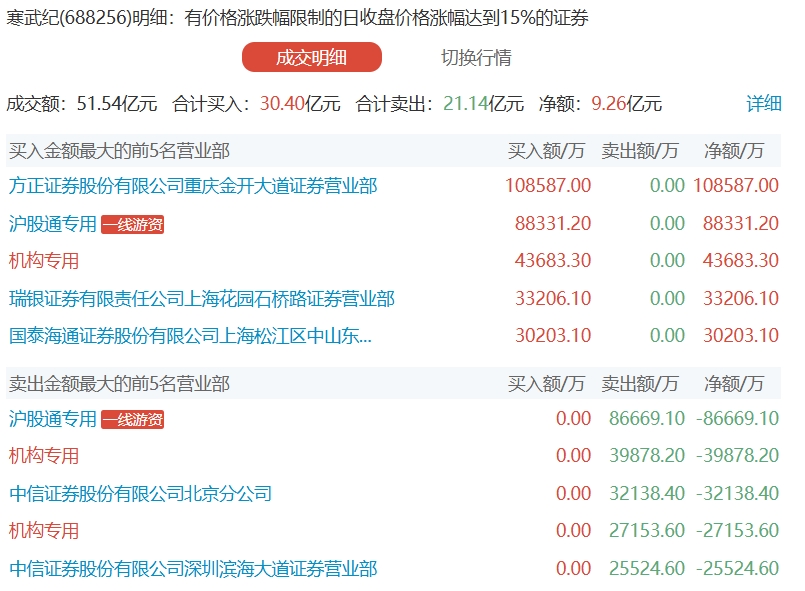Open 机构专用 row with 43683.30 buy amount
Screen dimensions: 805x591
click(x=43, y=261)
